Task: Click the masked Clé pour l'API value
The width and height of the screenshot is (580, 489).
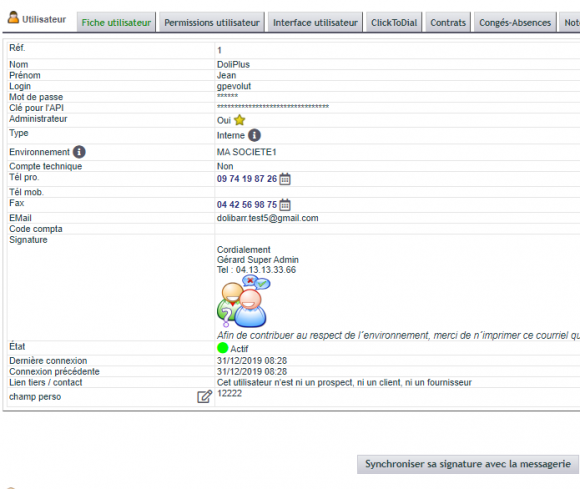Action: click(x=273, y=107)
